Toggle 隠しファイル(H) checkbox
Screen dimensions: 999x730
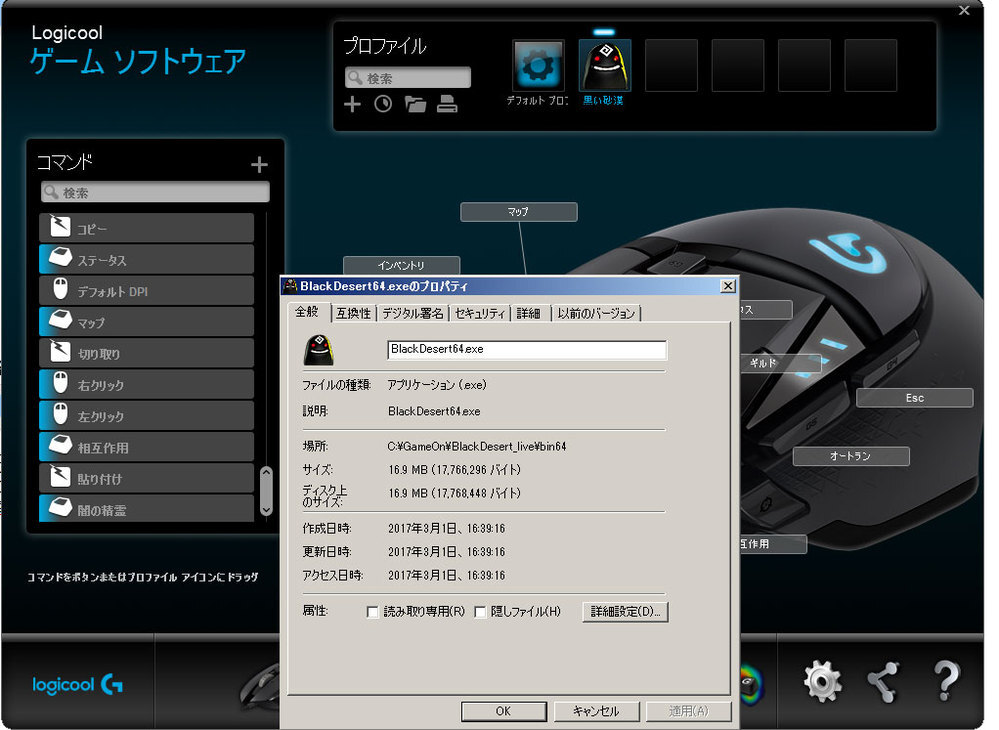click(480, 612)
